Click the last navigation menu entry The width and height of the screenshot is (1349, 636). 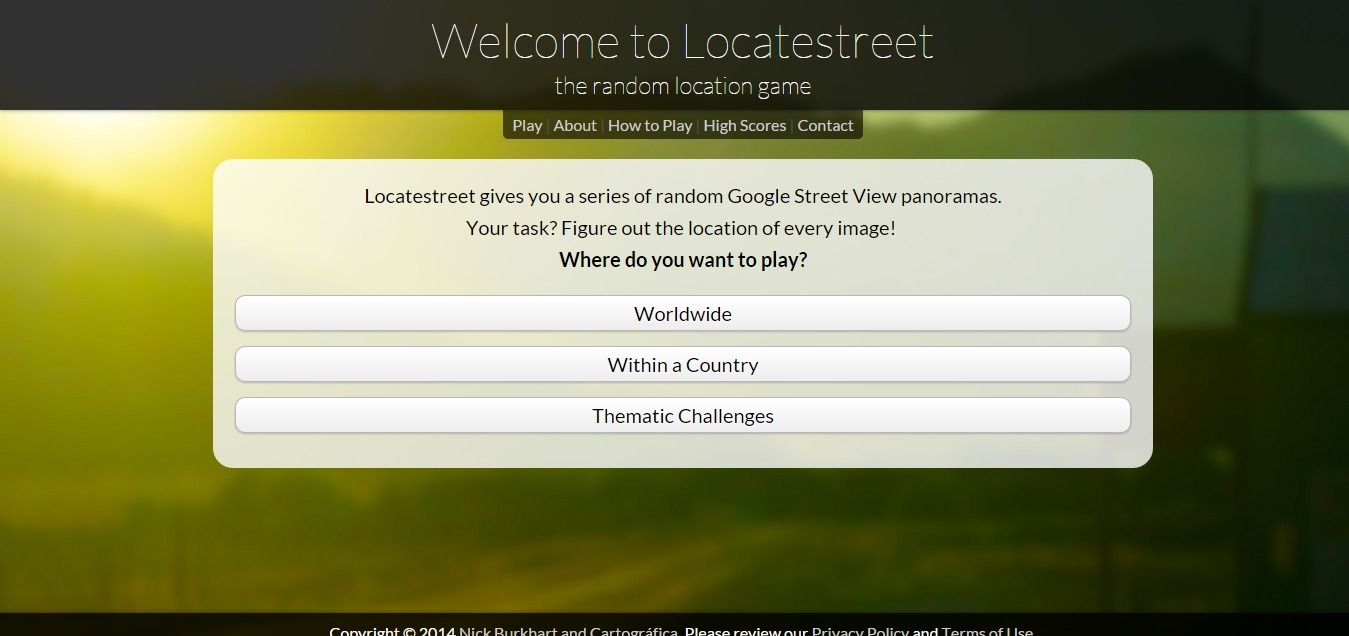826,125
